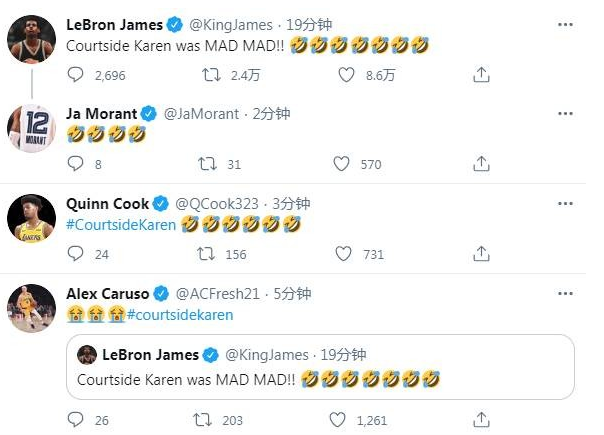This screenshot has height=435, width=604.
Task: Reply to LeBron James's top tweet
Action: point(77,74)
